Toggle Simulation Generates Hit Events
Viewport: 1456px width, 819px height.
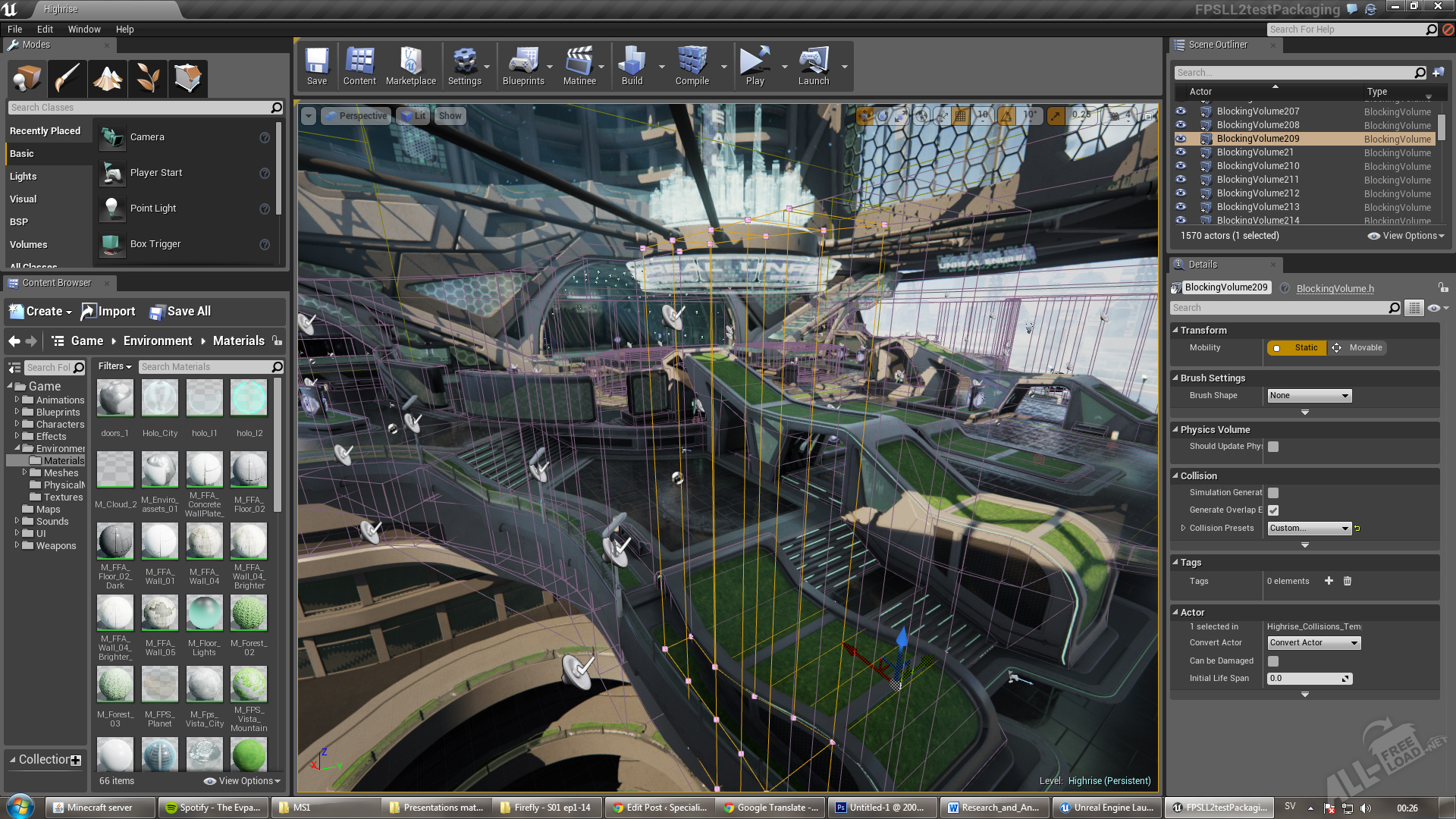(1273, 492)
